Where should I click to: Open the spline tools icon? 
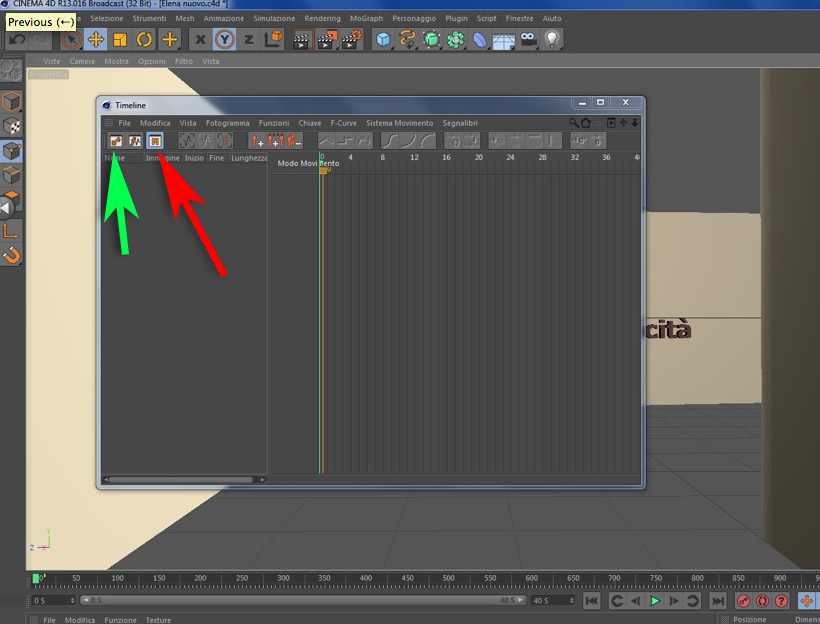point(407,40)
